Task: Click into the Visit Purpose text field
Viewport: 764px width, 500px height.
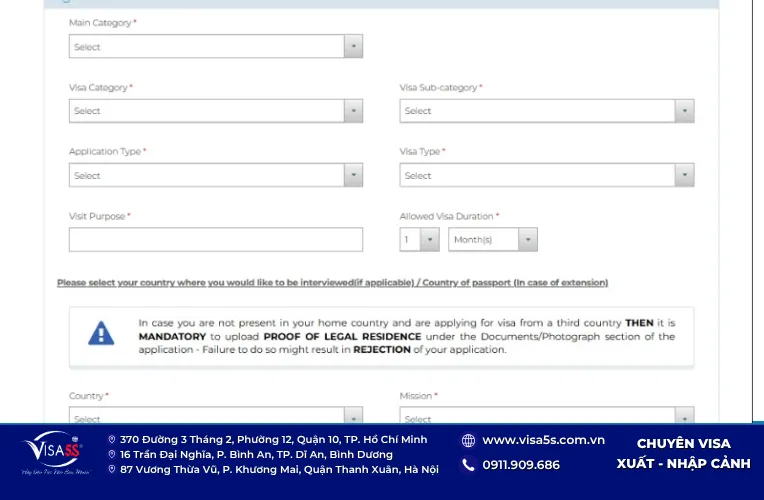Action: tap(216, 239)
